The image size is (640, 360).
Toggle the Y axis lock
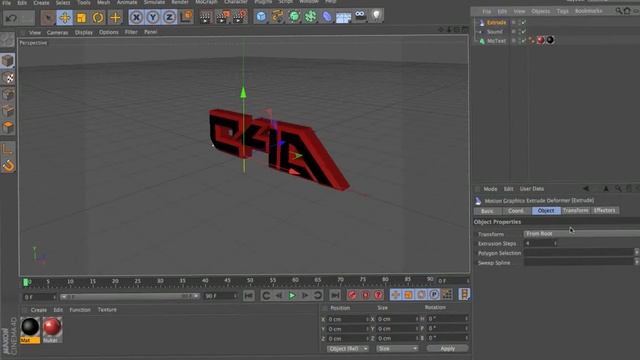153,18
